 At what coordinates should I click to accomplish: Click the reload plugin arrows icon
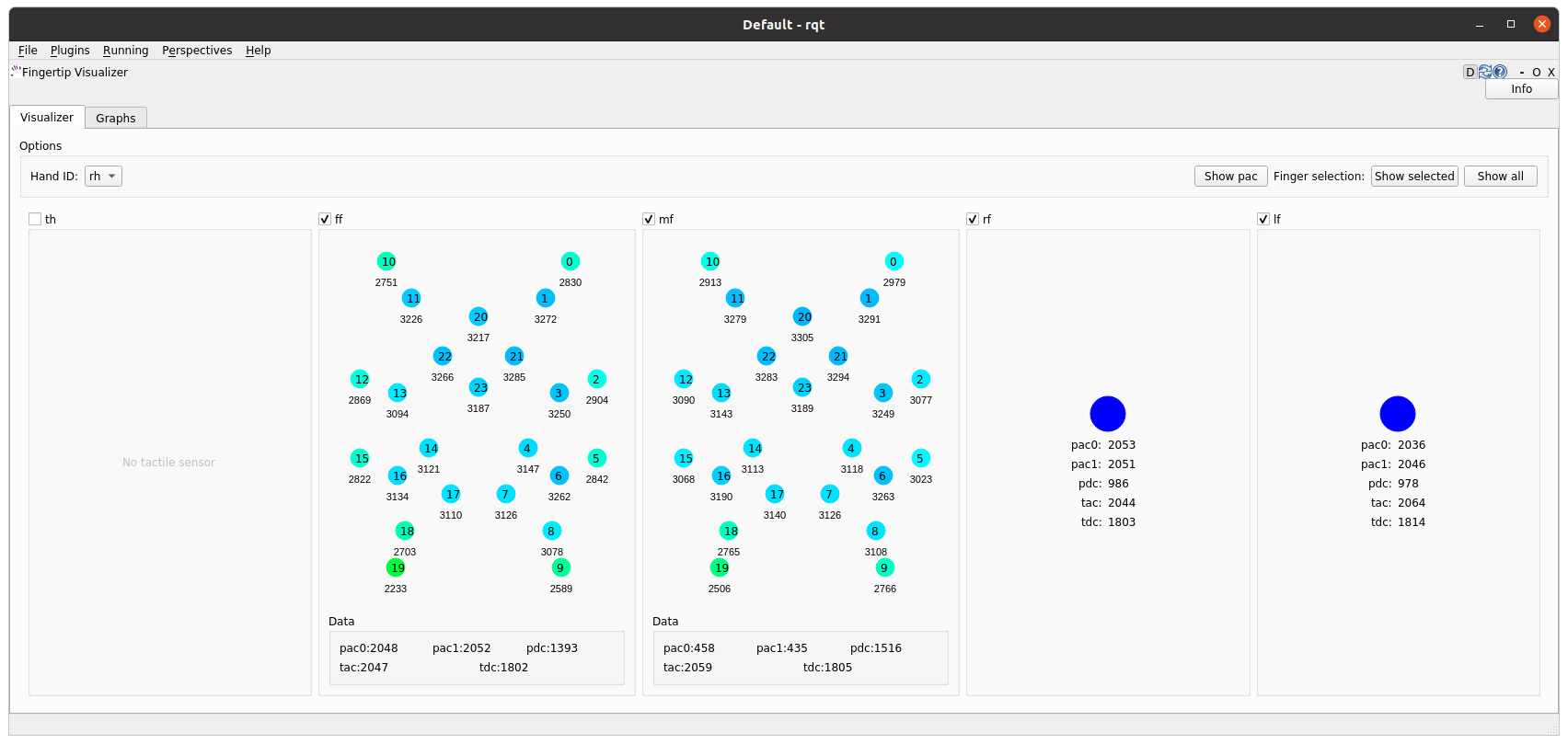1485,72
